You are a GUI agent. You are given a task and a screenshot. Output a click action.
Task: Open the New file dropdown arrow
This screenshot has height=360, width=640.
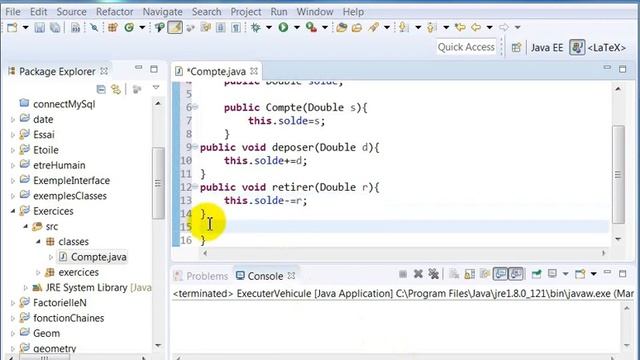(x=25, y=27)
